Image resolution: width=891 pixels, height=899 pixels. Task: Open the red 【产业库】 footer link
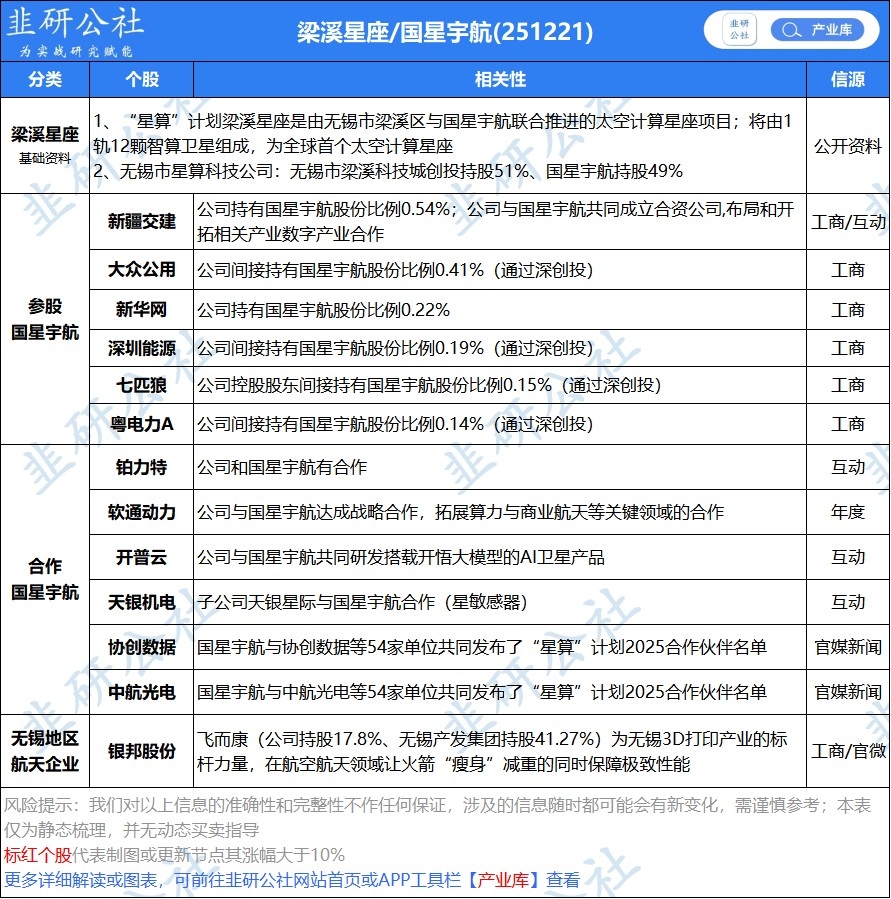point(503,880)
